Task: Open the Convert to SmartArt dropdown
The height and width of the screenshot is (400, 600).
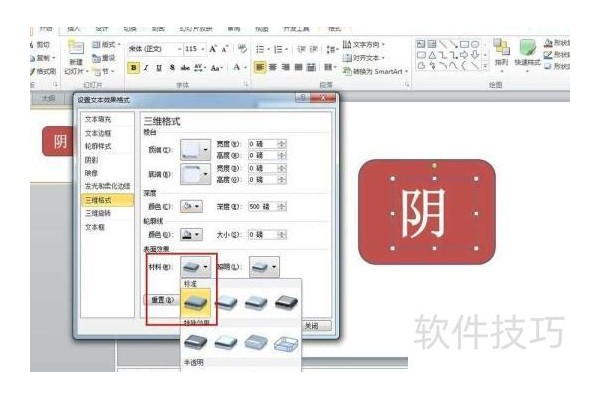Action: pos(376,71)
